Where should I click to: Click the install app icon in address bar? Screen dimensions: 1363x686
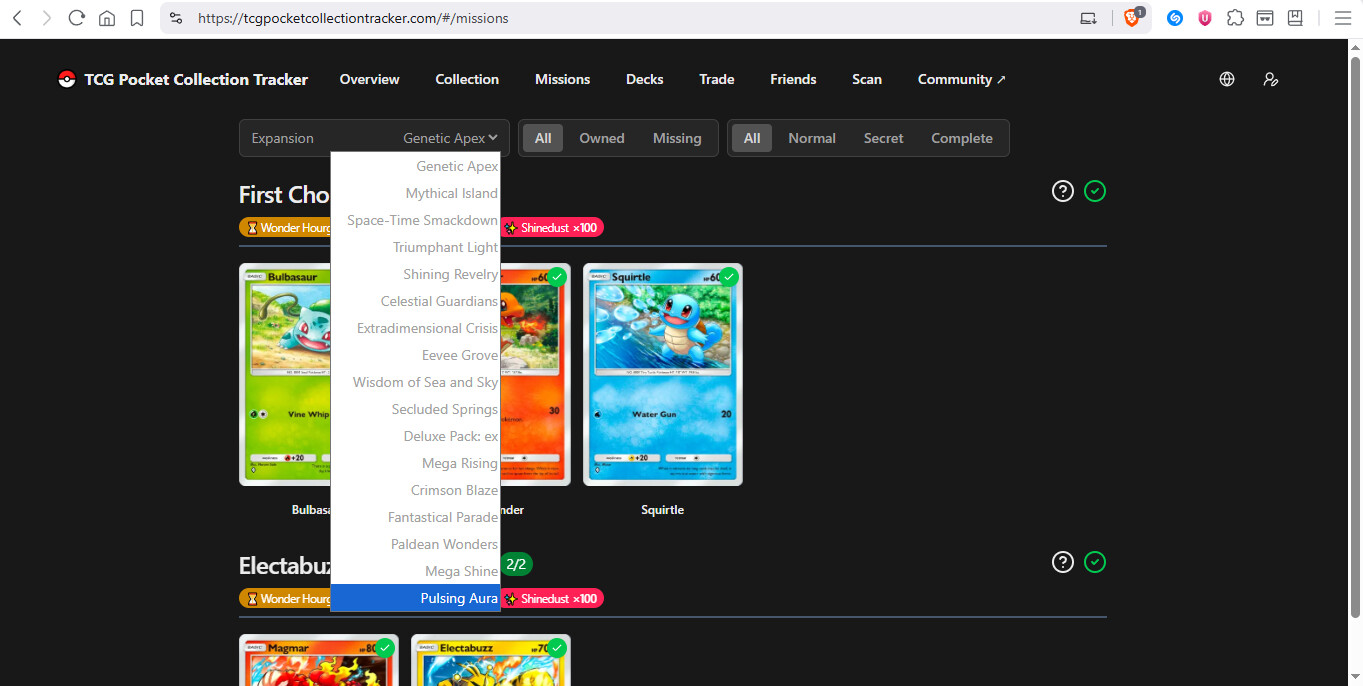(x=1089, y=18)
